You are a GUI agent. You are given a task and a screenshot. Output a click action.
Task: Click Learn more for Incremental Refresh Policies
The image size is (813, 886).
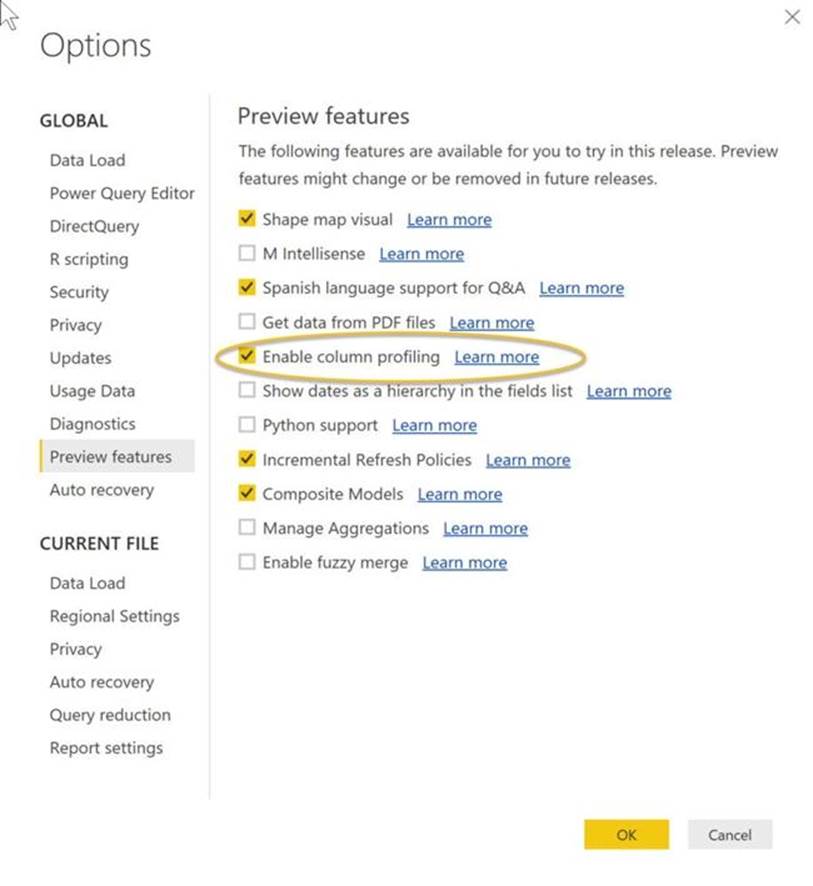point(527,461)
